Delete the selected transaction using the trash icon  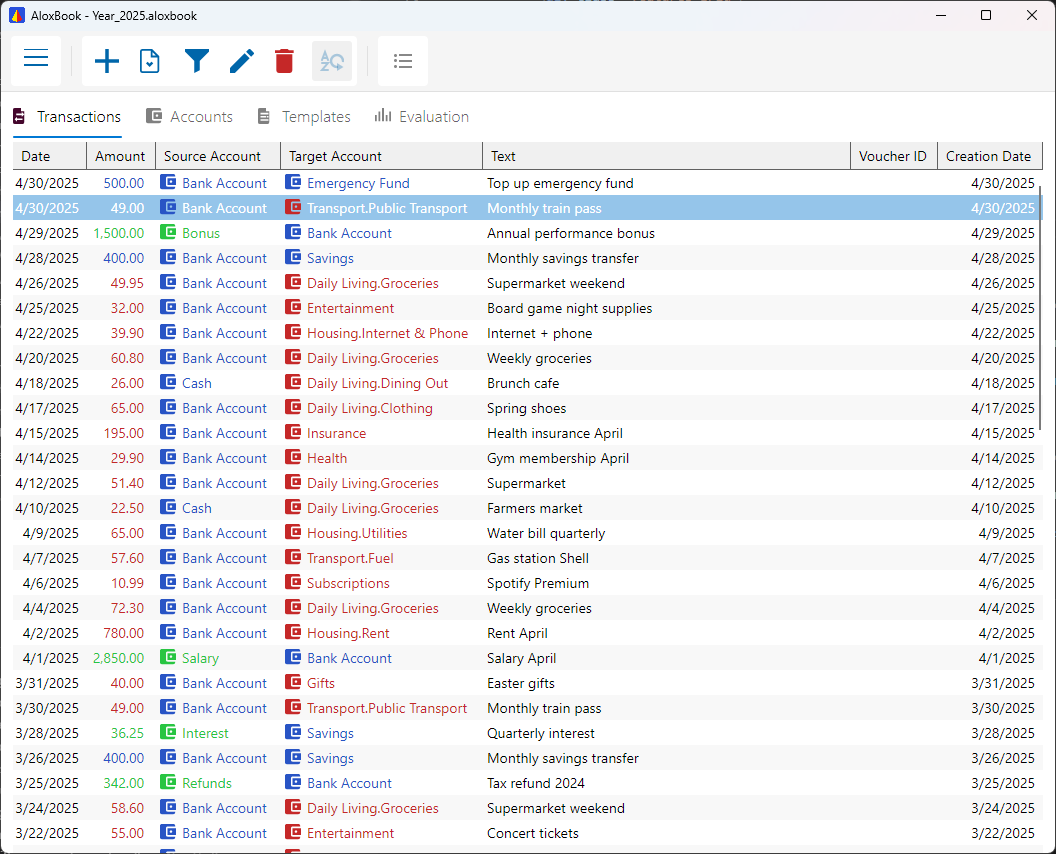[x=284, y=61]
